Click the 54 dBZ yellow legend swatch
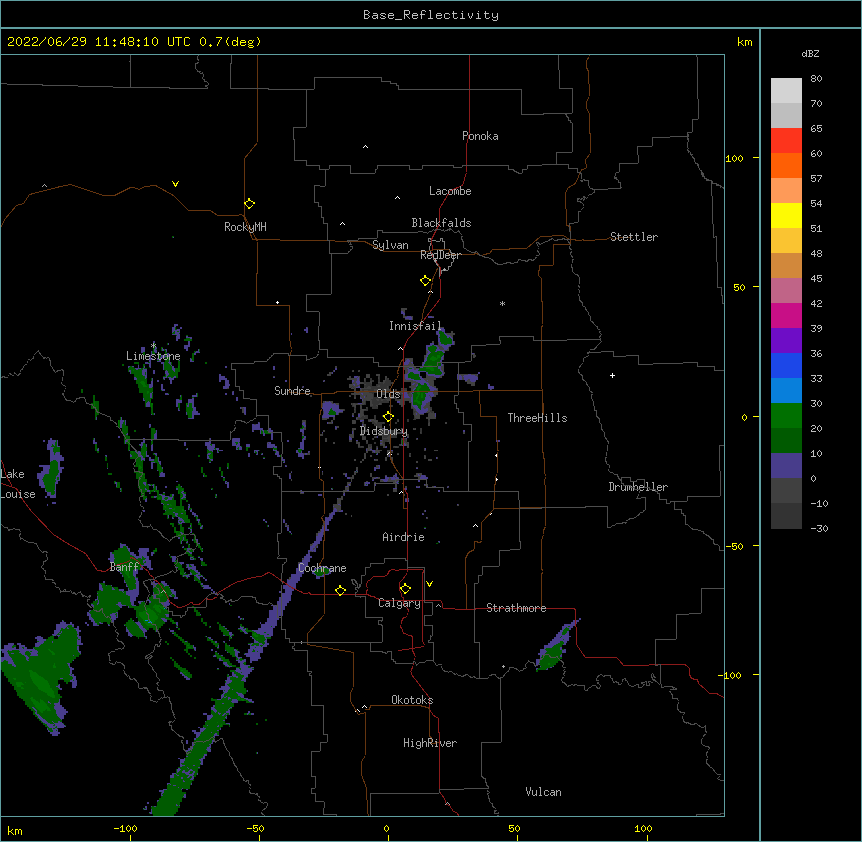The height and width of the screenshot is (842, 862). [x=786, y=215]
